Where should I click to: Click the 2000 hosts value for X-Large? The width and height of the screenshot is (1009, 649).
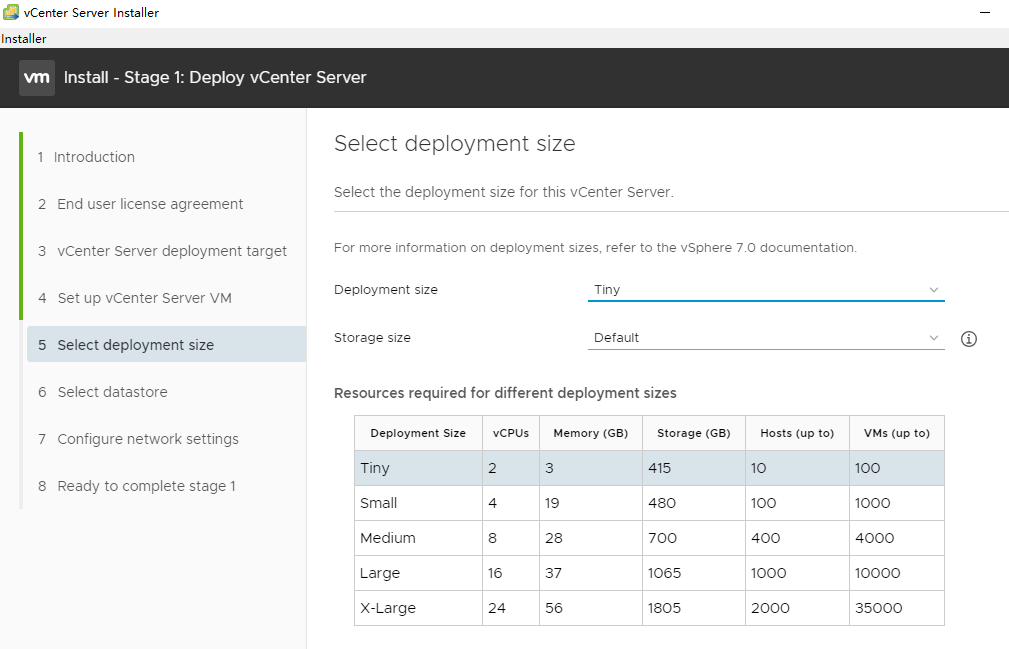coord(770,608)
